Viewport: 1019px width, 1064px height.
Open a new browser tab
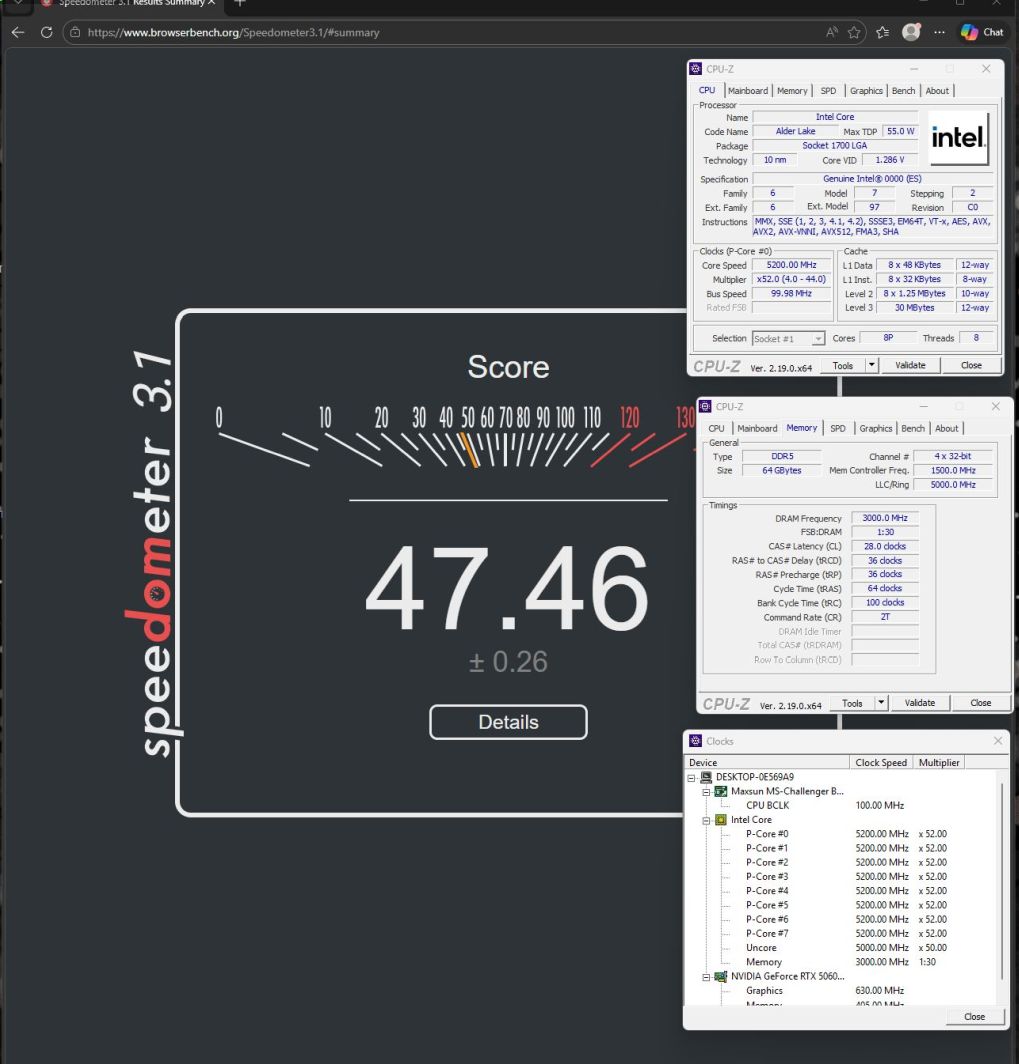click(x=239, y=3)
